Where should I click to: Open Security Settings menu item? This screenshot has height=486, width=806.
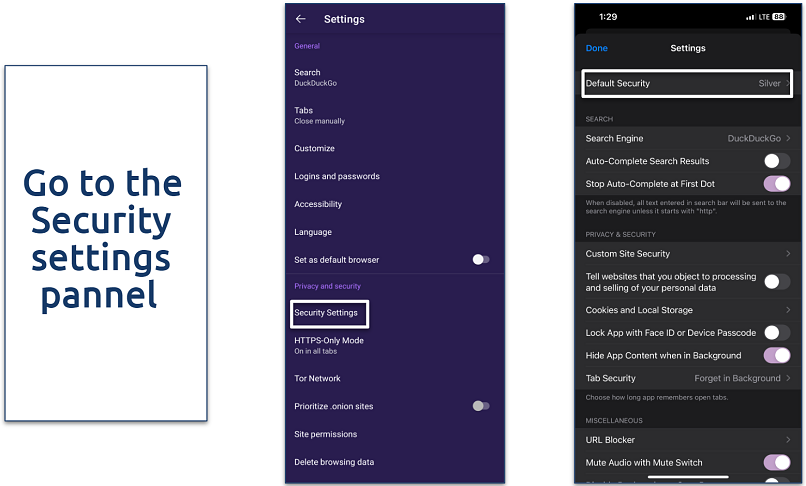coord(329,313)
